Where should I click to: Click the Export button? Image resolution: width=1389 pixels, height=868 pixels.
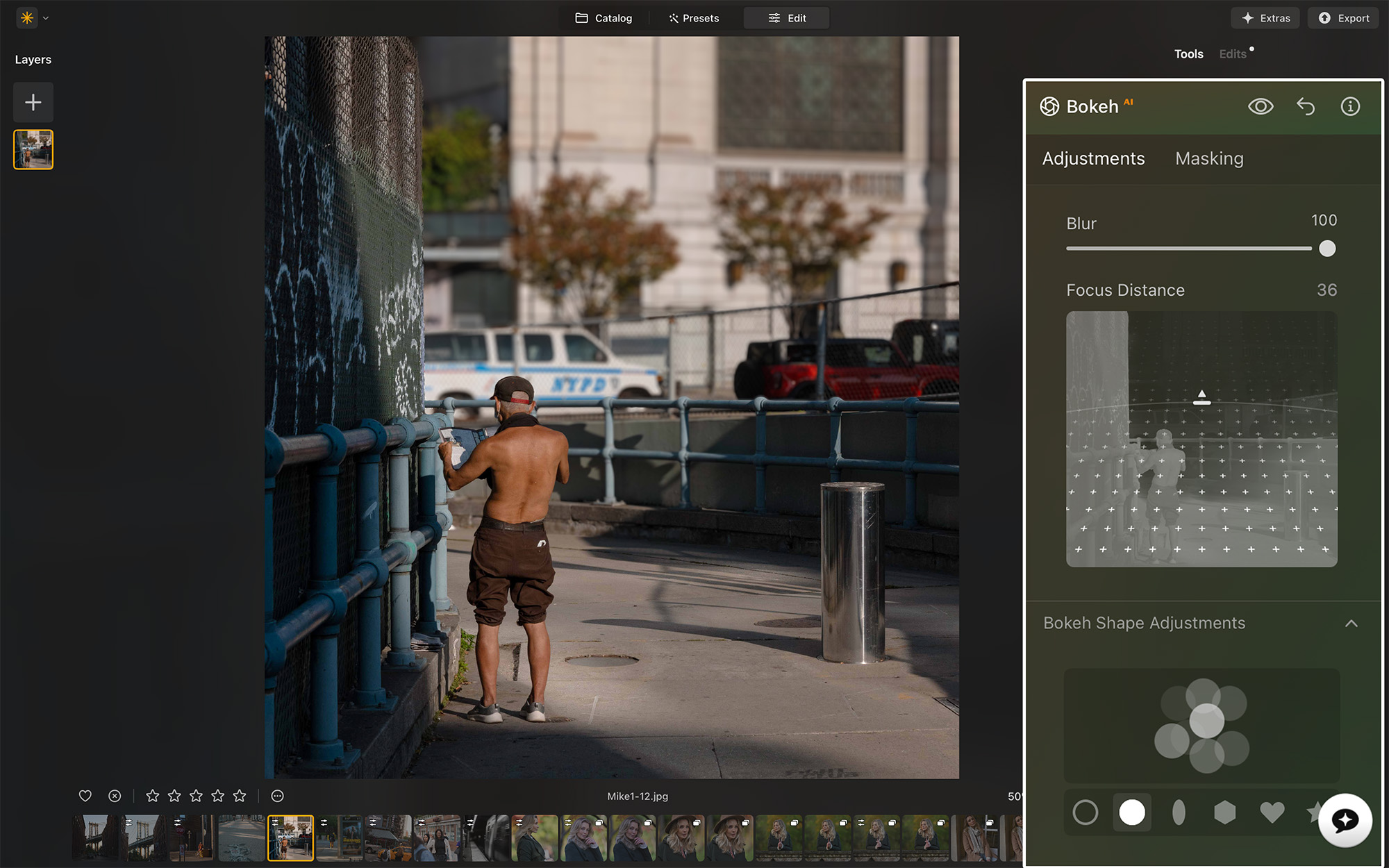[x=1342, y=18]
